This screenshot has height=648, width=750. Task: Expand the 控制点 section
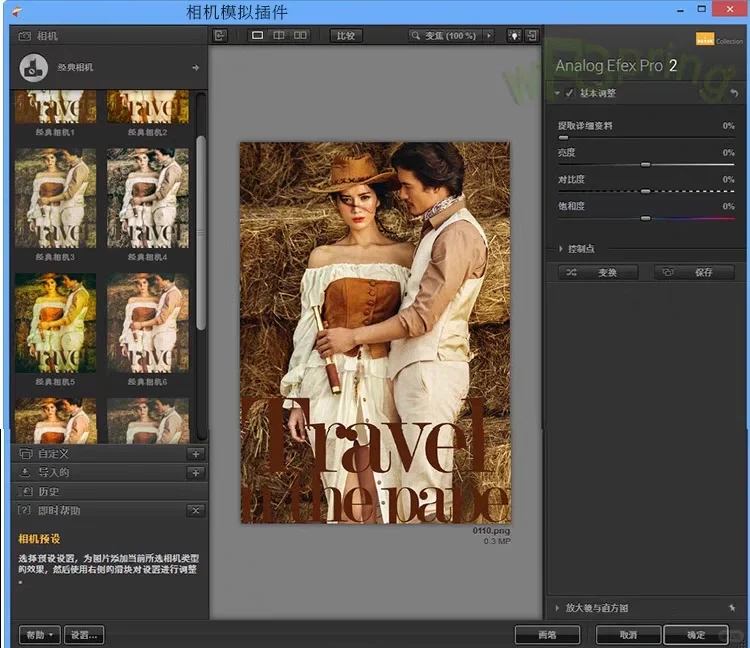click(x=561, y=249)
